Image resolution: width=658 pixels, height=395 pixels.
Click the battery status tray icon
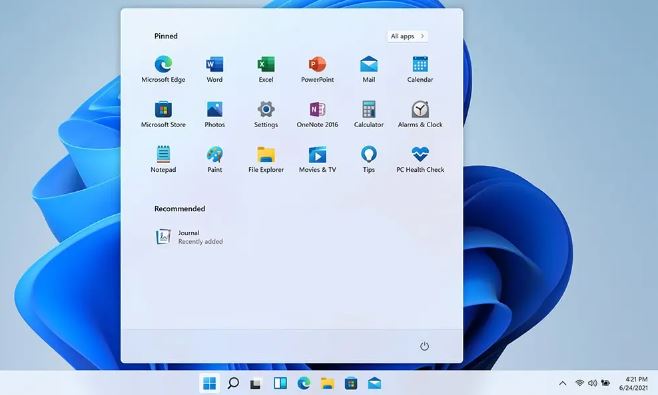point(605,383)
